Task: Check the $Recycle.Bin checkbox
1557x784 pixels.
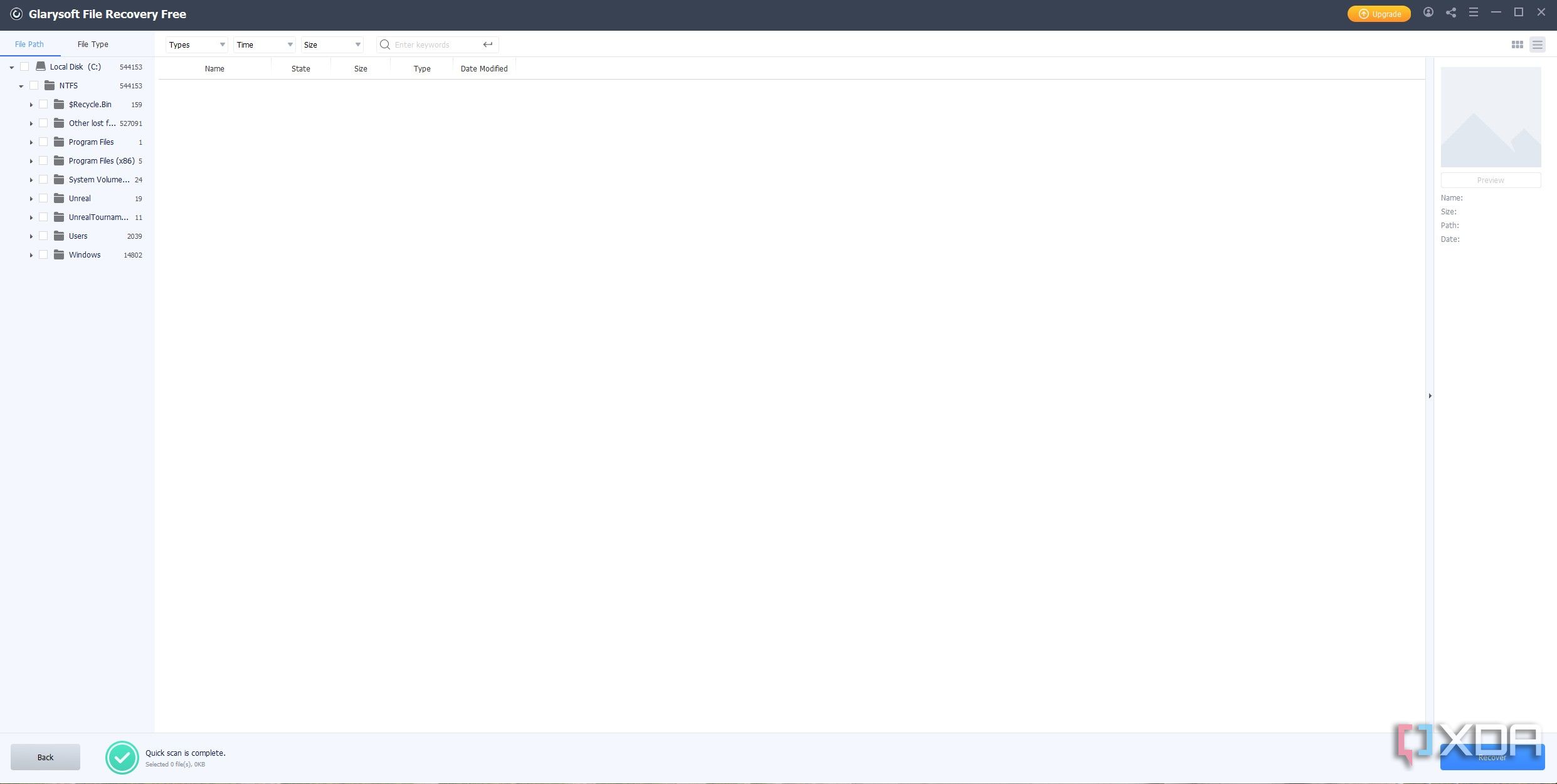Action: (43, 104)
